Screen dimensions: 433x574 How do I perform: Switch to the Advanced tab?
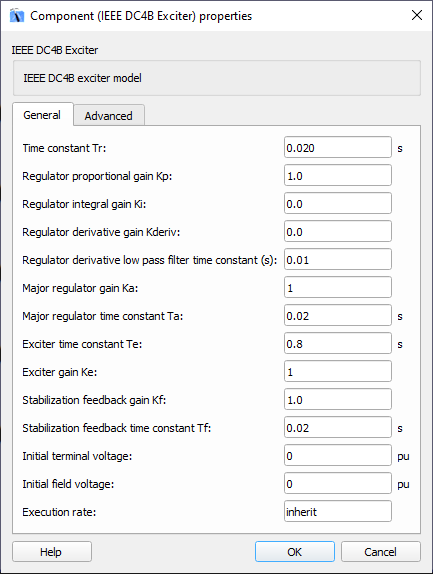(109, 116)
